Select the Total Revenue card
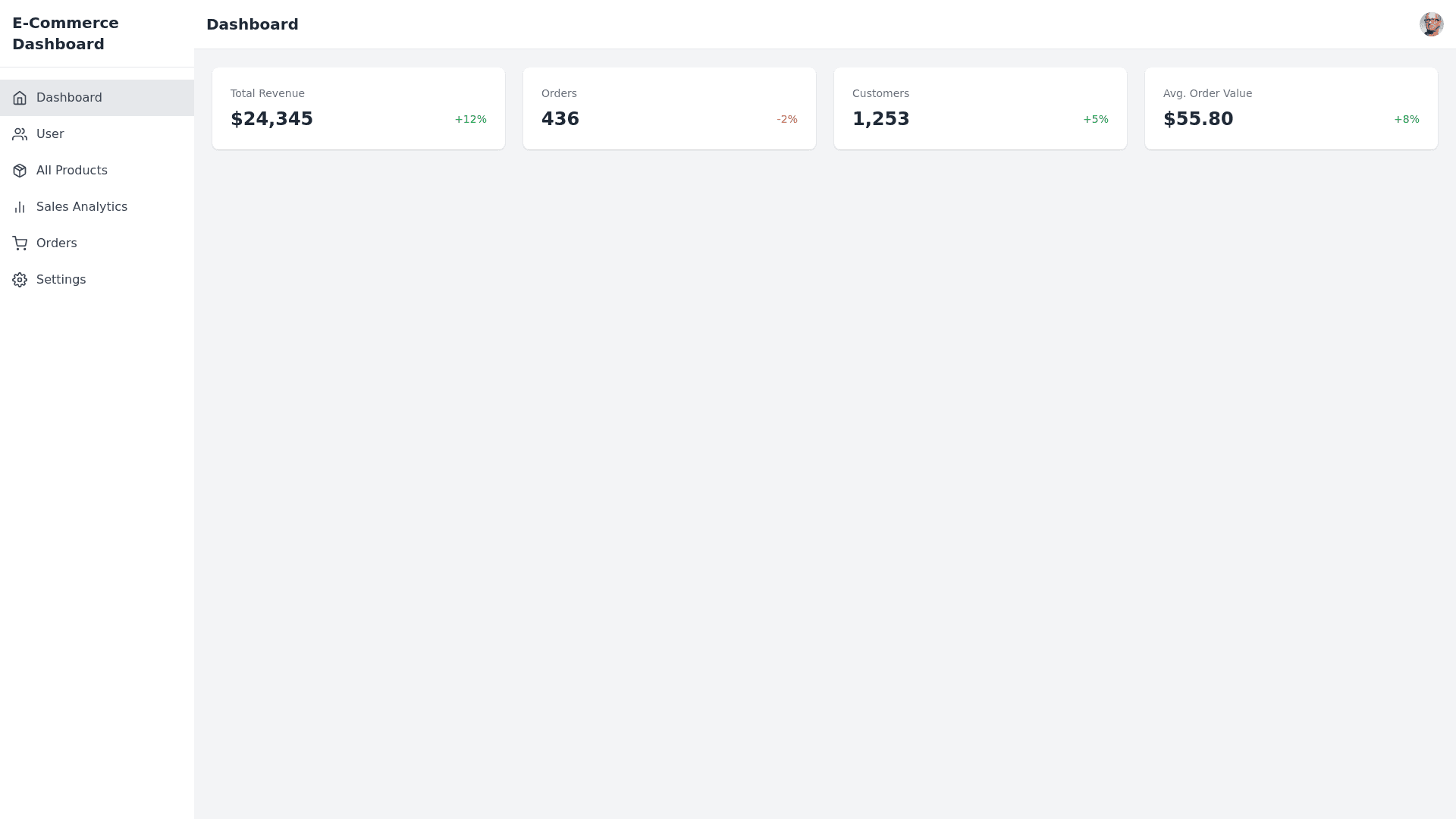1456x819 pixels. pos(358,108)
